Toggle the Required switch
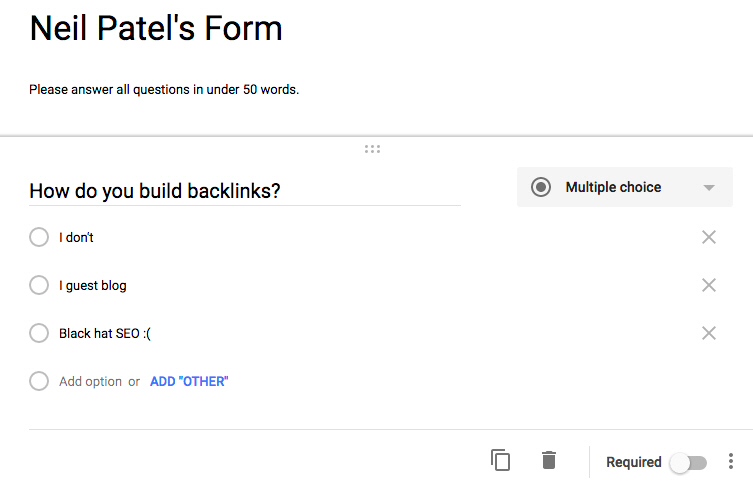 688,462
